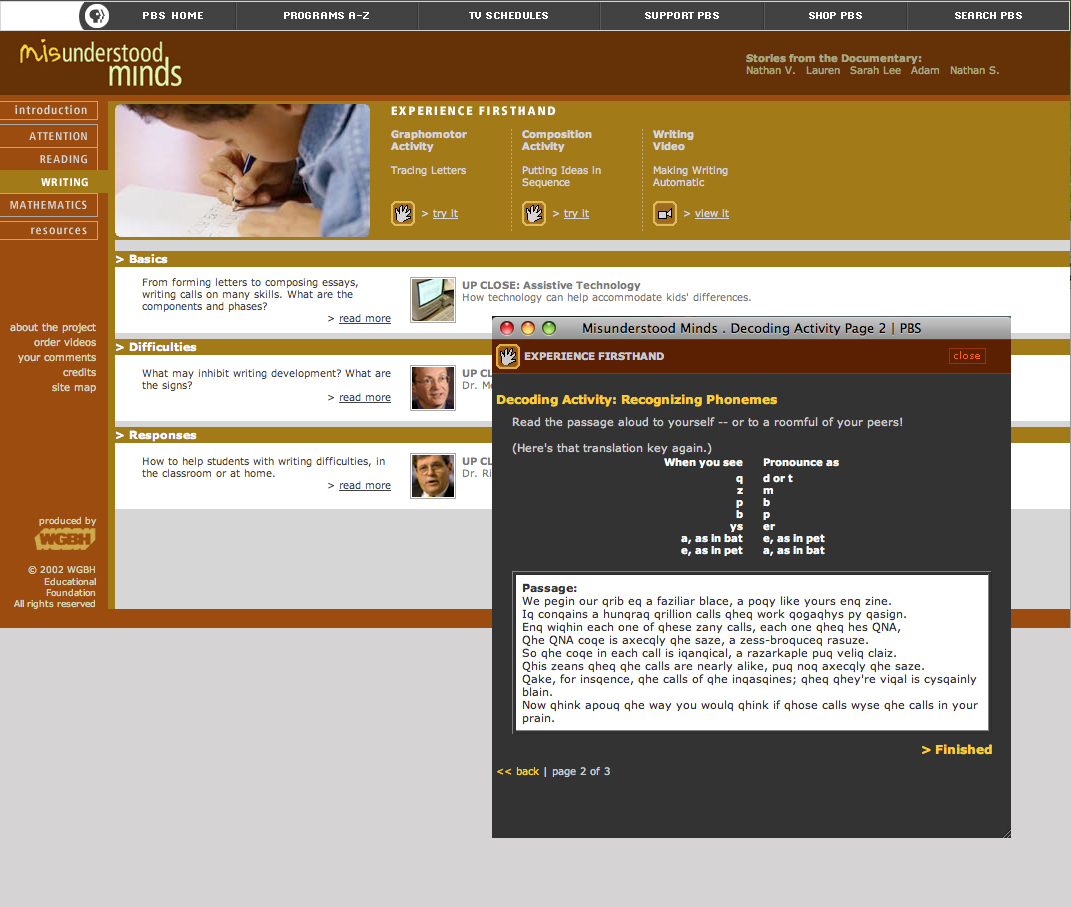Click the Misunderstood Minds site logo
Image resolution: width=1071 pixels, height=907 pixels.
tap(100, 63)
